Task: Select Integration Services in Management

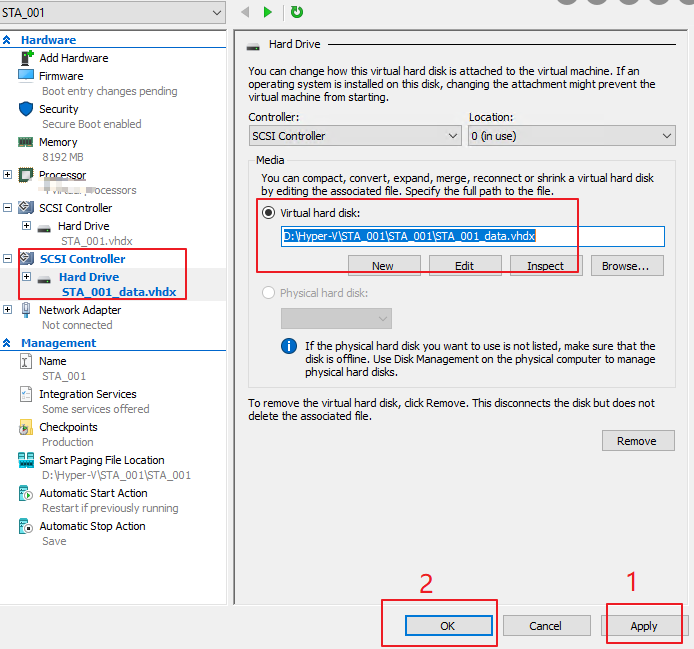Action: (x=88, y=394)
